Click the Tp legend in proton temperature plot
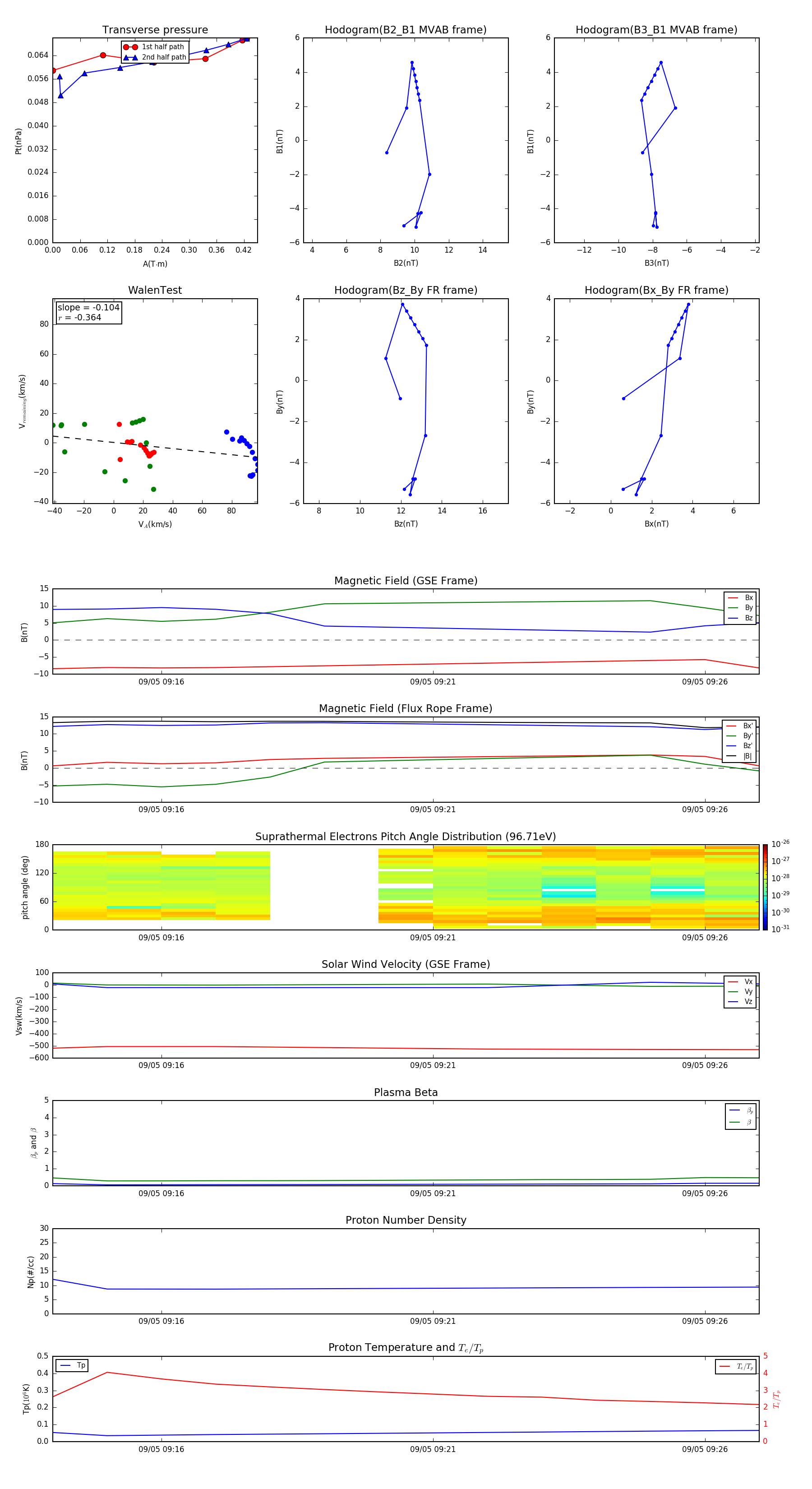The width and height of the screenshot is (812, 1489). (x=72, y=1365)
